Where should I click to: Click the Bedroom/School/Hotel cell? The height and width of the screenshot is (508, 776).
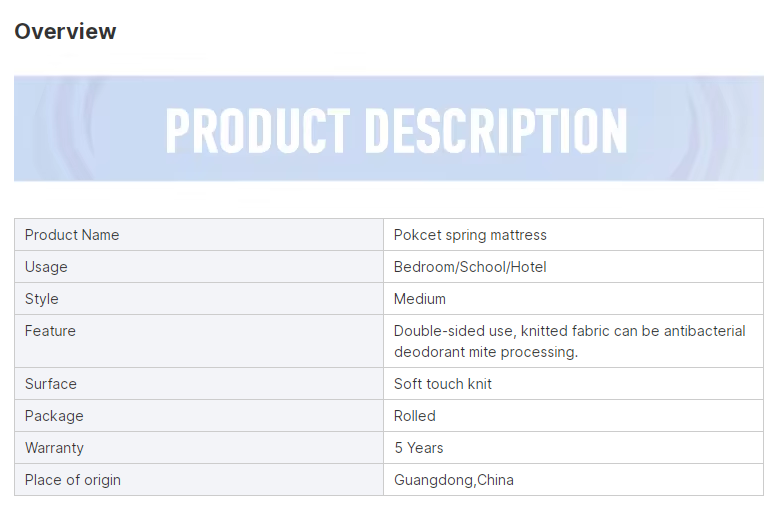point(573,267)
